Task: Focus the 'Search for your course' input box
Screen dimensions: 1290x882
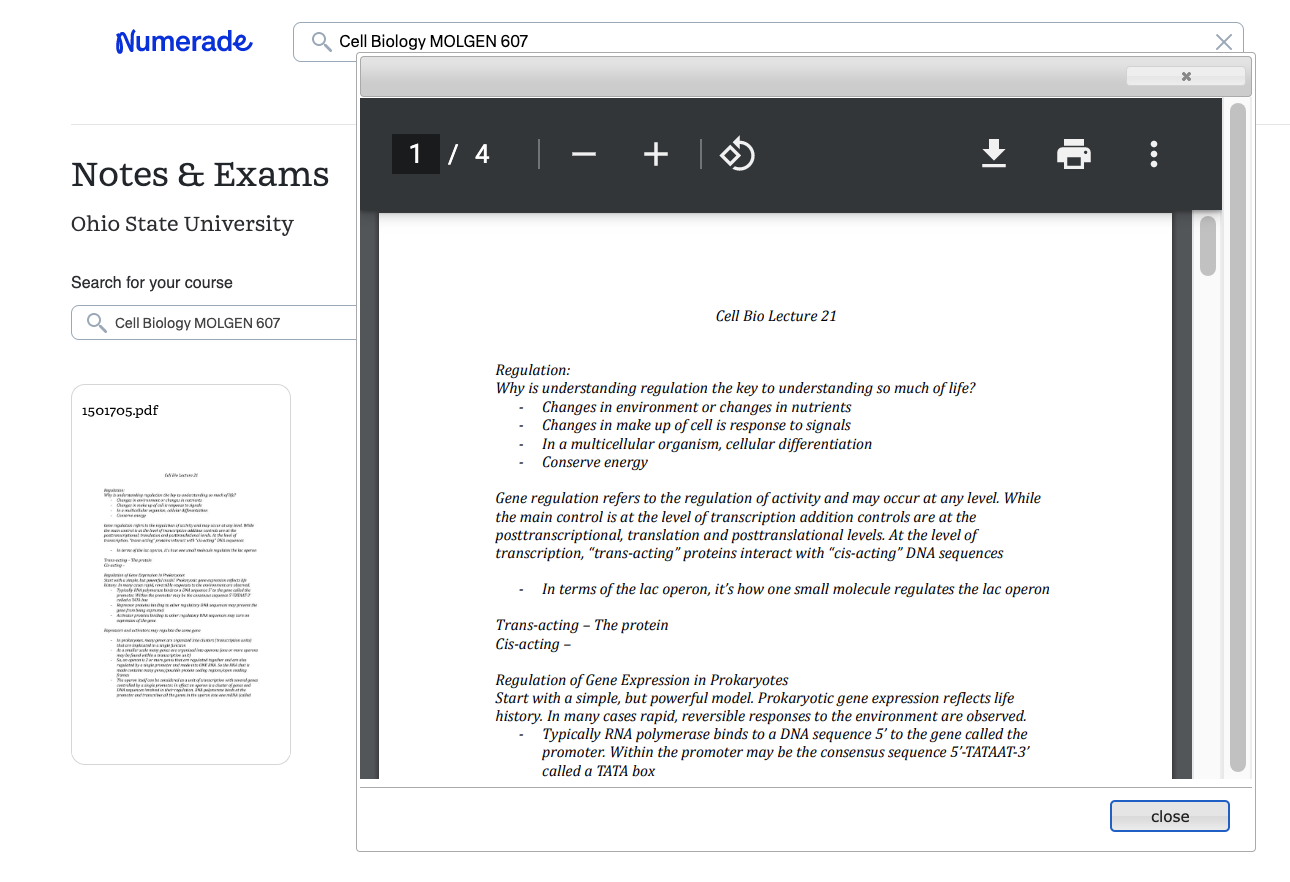Action: pos(214,323)
